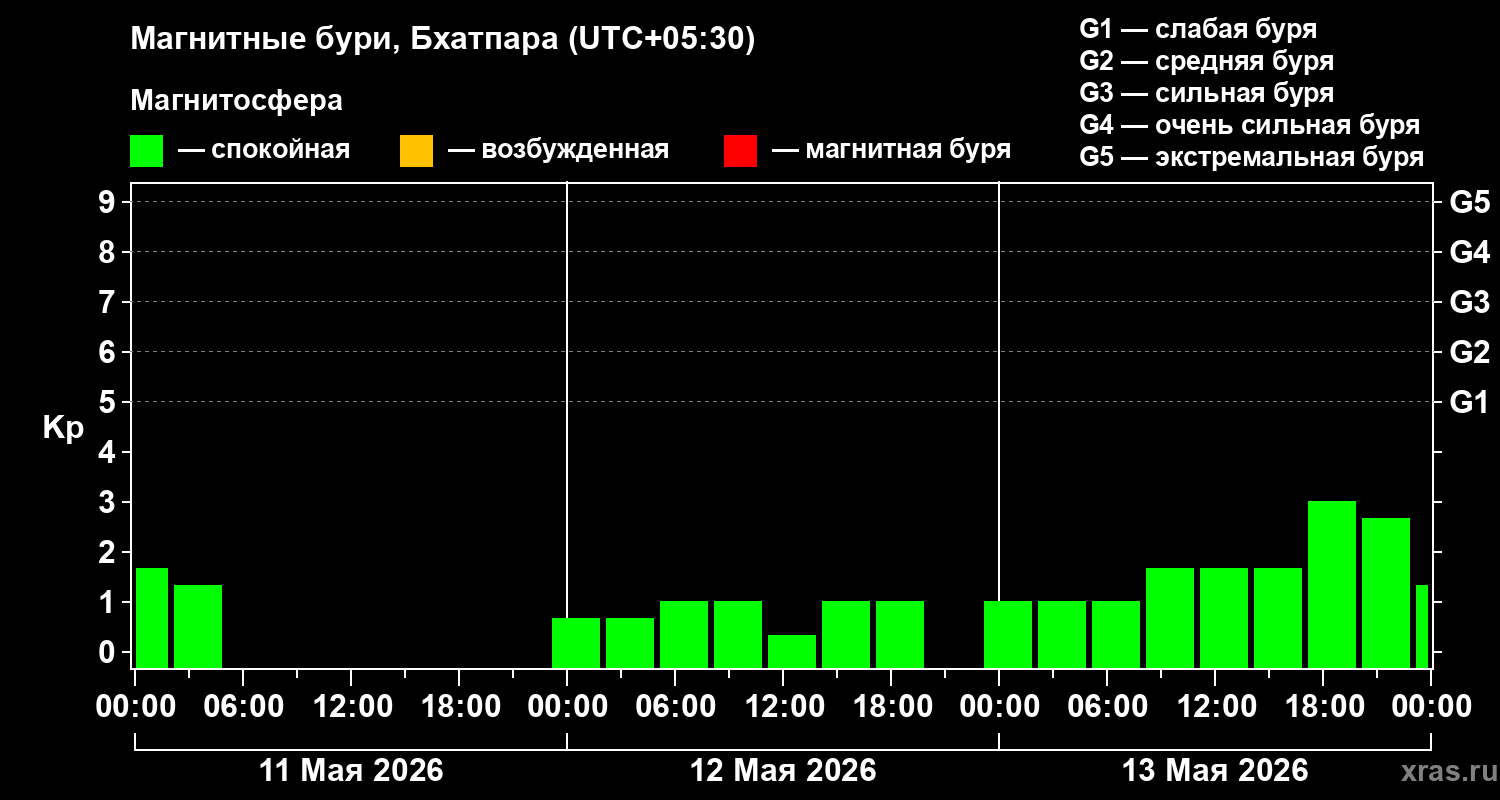Click the orange возбужденная legend swatch
This screenshot has width=1500, height=800.
416,151
